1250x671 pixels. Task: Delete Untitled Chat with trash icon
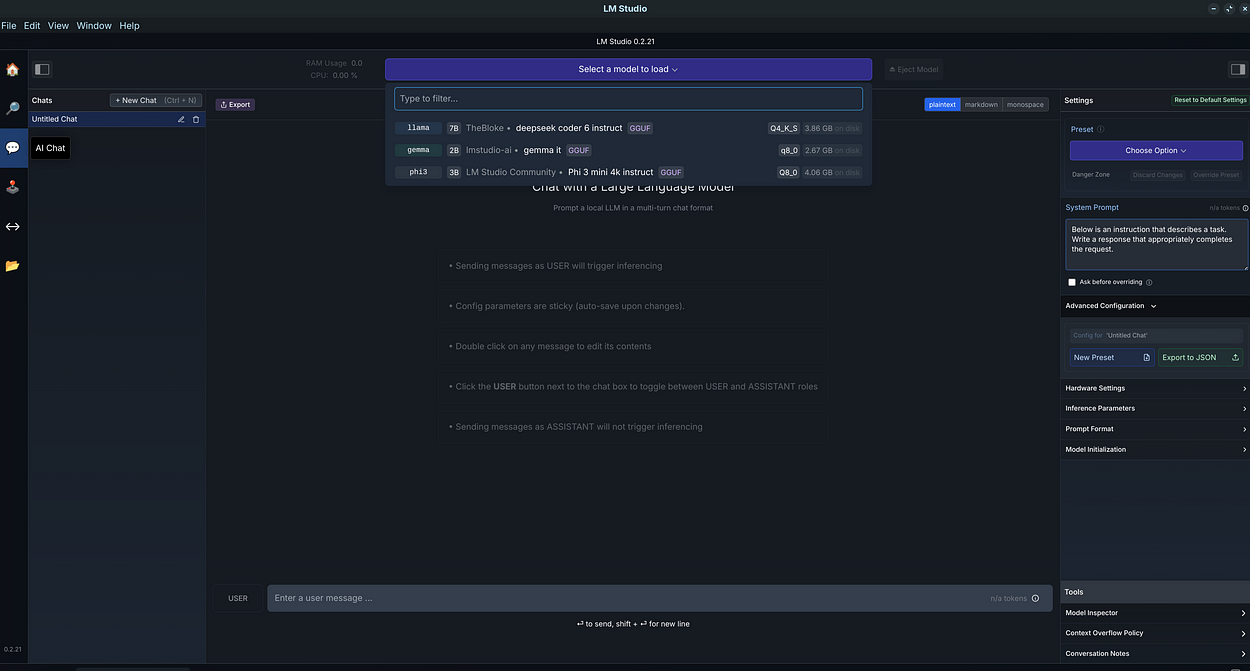(x=196, y=119)
